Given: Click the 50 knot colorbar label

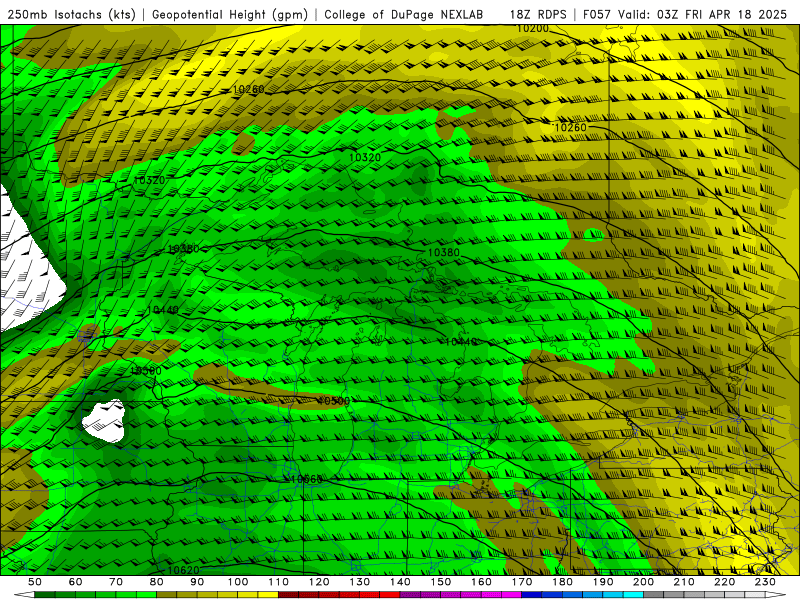Looking at the screenshot, I should tap(35, 582).
